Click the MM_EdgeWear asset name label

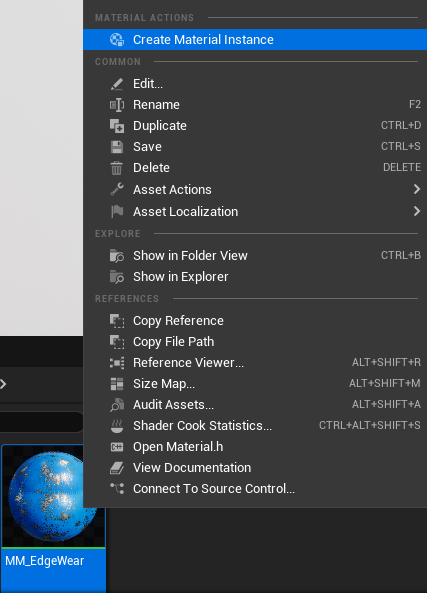click(x=45, y=561)
